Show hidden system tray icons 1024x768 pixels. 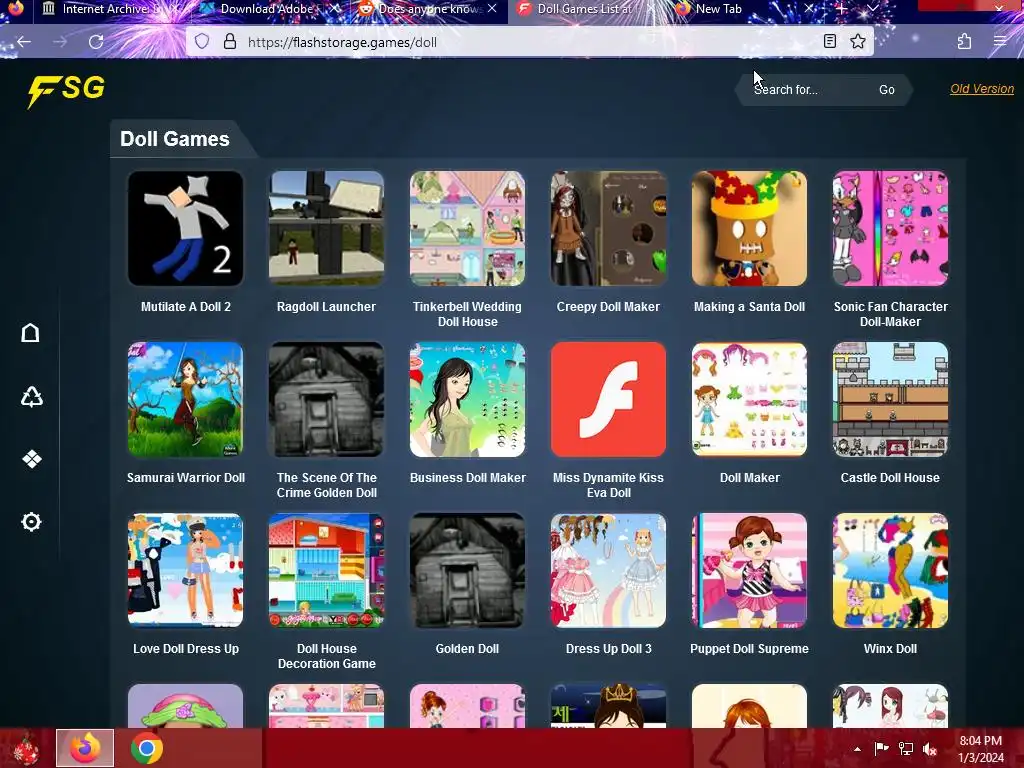click(857, 749)
